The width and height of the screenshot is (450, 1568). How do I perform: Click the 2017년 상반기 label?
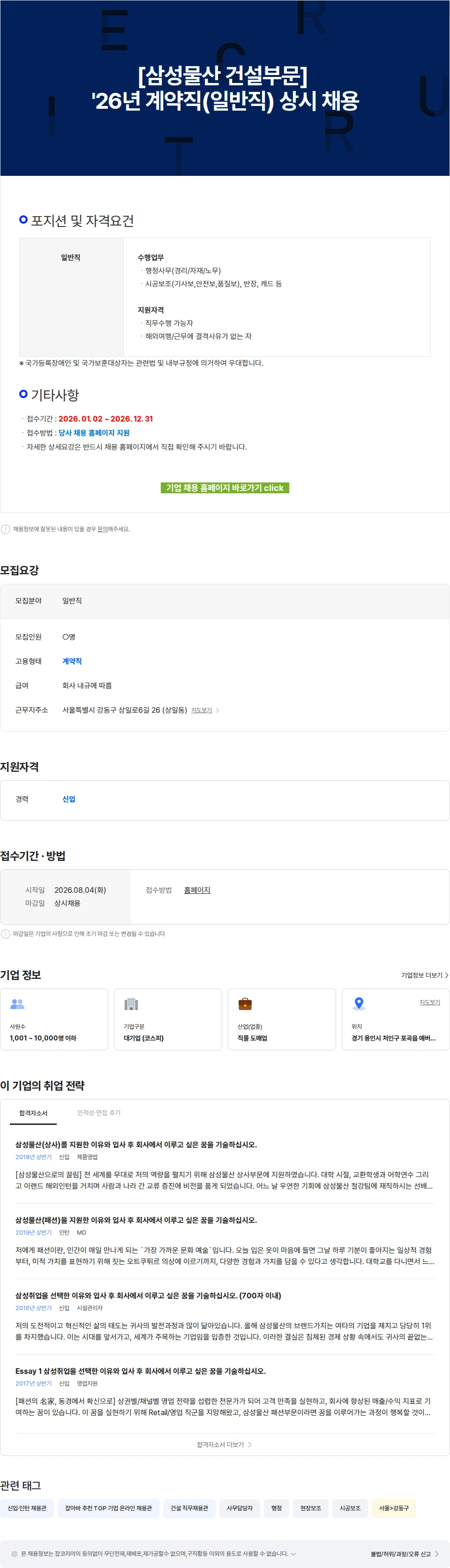click(33, 1383)
